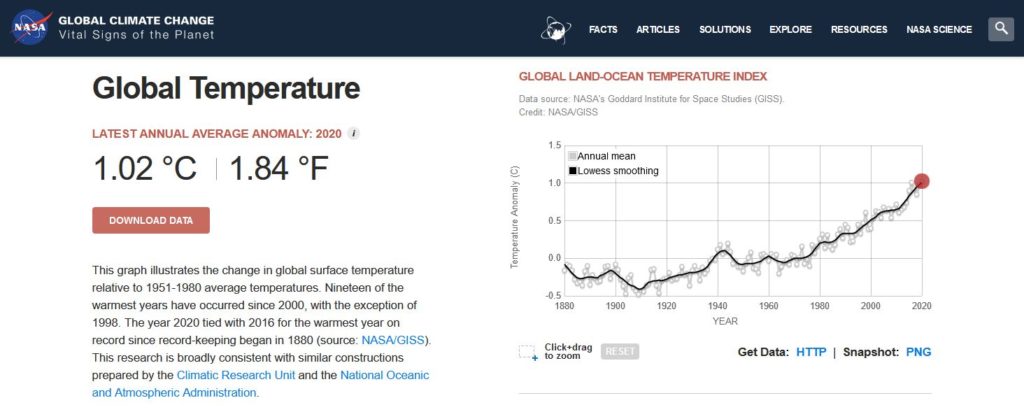Expand the Solutions navigation menu

click(x=725, y=29)
